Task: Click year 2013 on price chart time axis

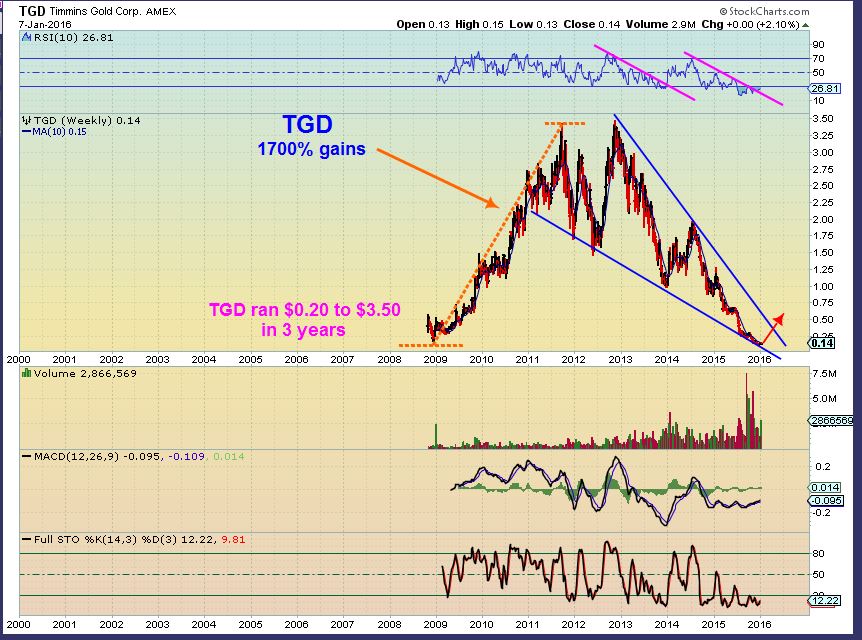Action: 620,360
